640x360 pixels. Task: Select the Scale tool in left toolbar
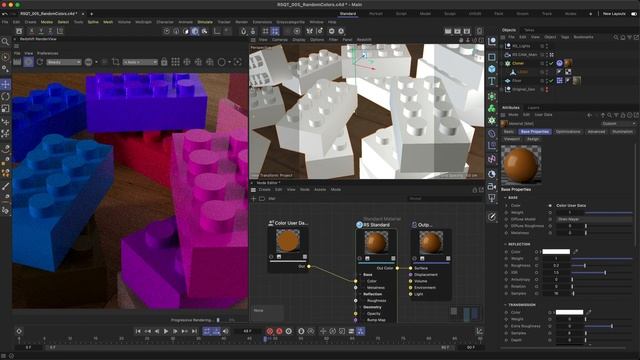click(x=5, y=109)
